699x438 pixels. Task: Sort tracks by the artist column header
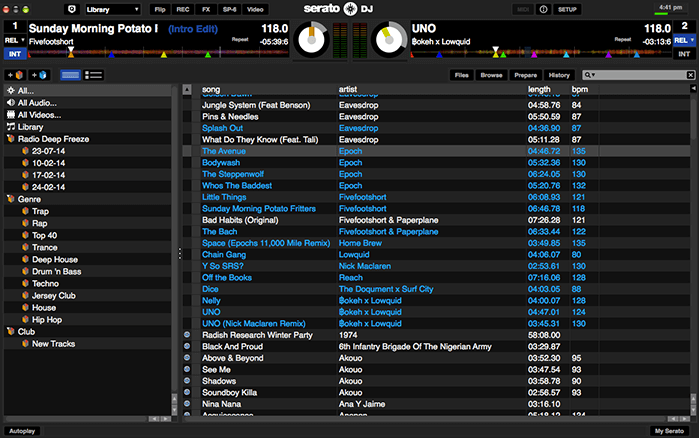click(x=348, y=90)
